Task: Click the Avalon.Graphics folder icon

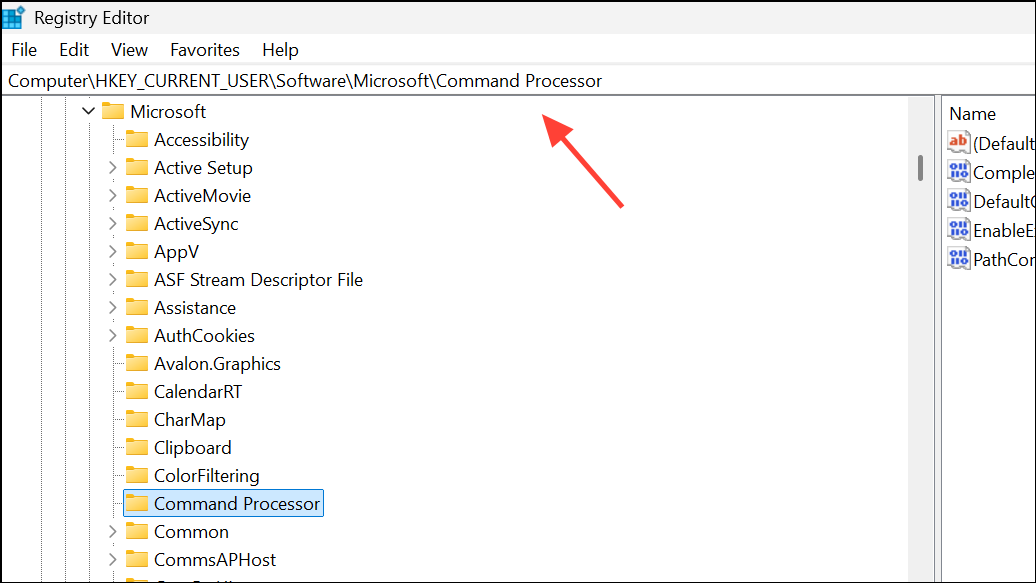Action: [137, 363]
